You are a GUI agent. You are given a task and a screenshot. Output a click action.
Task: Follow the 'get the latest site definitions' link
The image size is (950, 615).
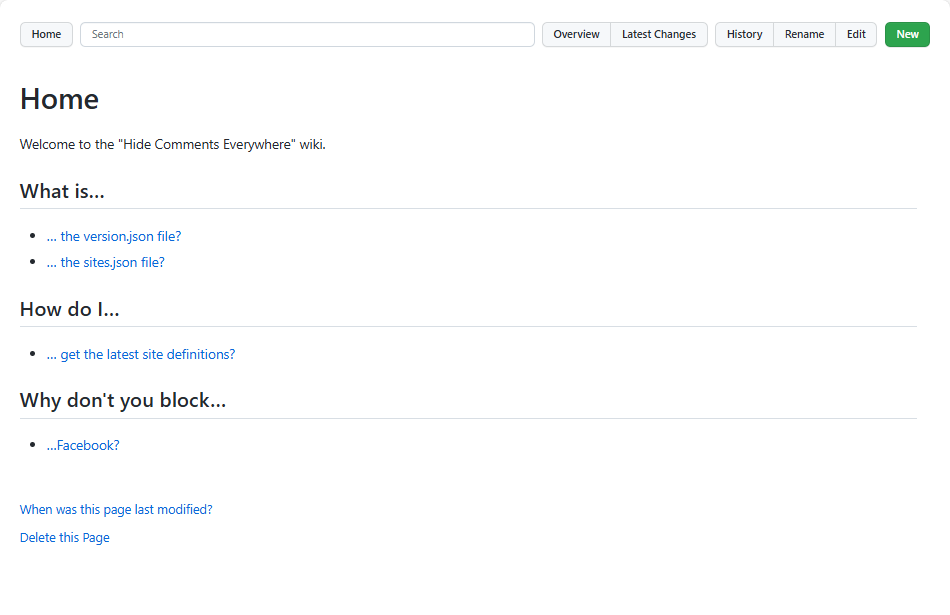pos(141,355)
